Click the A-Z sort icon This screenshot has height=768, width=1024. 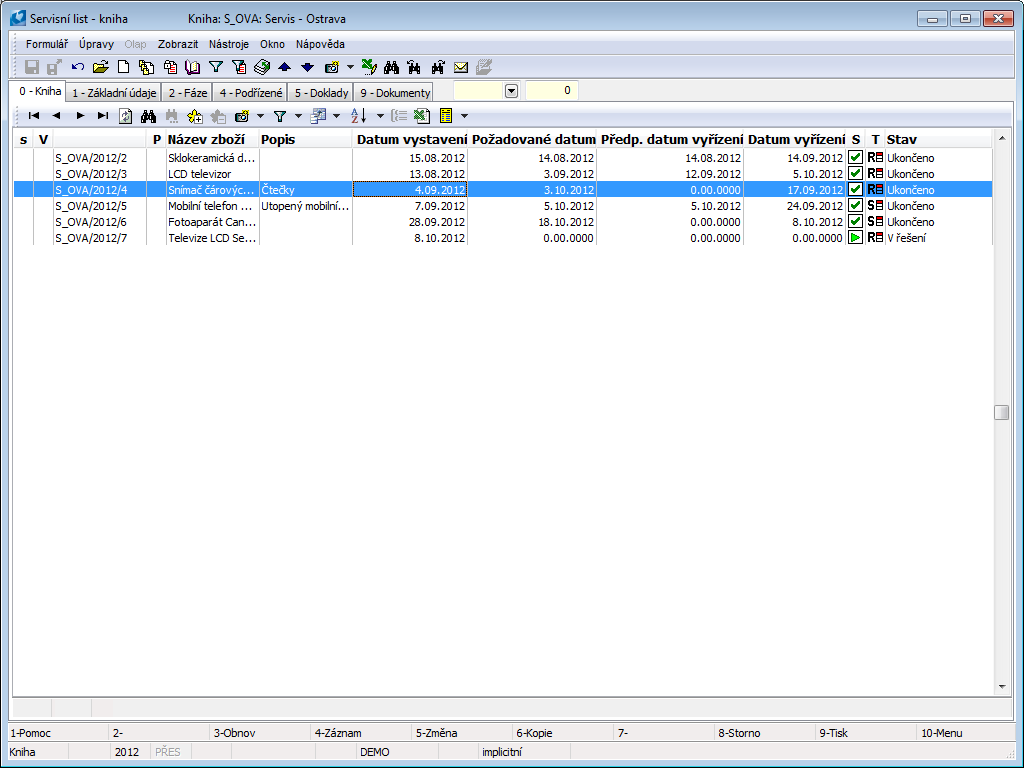(x=359, y=116)
